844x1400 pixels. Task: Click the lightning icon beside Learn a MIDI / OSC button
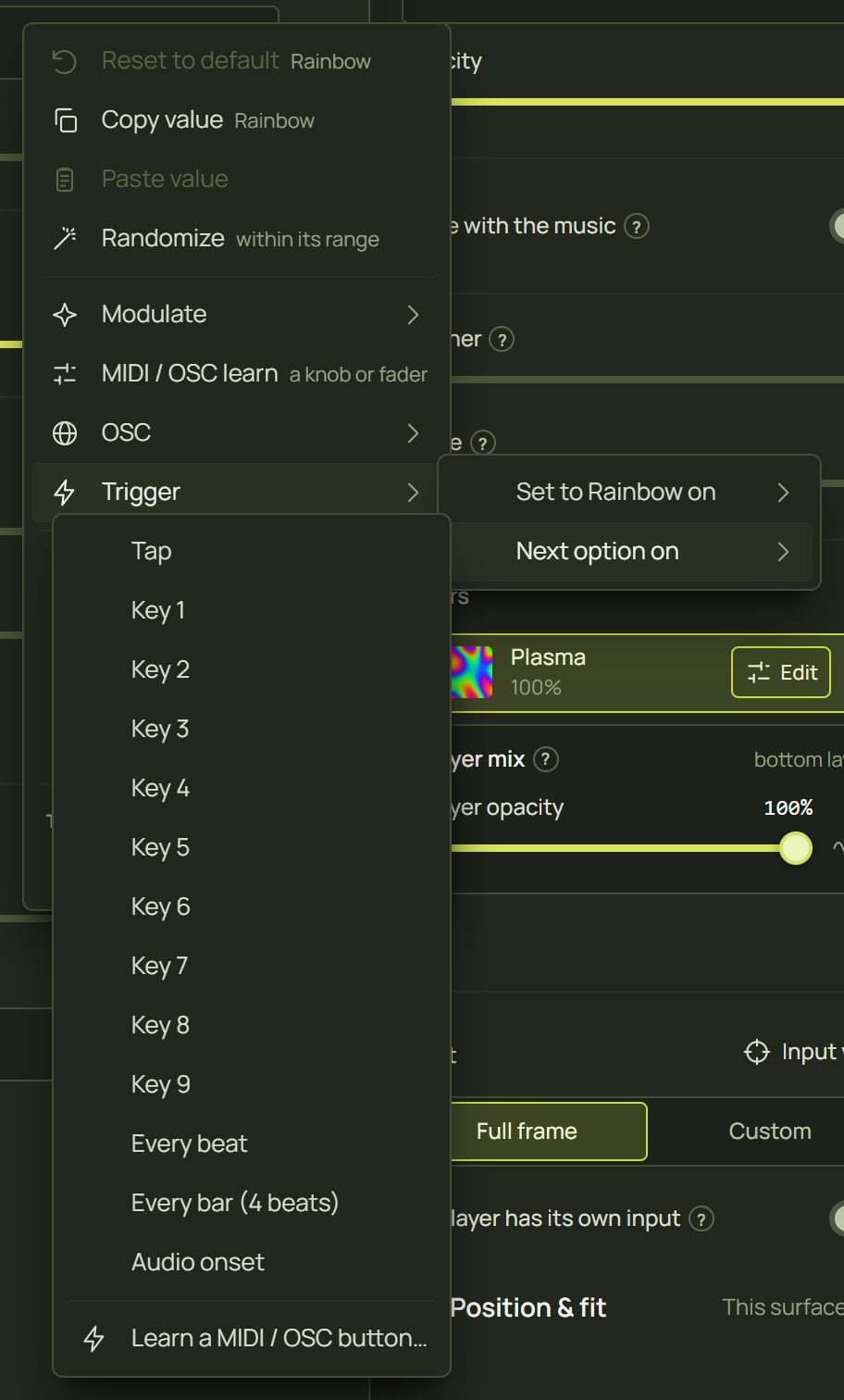tap(94, 1339)
